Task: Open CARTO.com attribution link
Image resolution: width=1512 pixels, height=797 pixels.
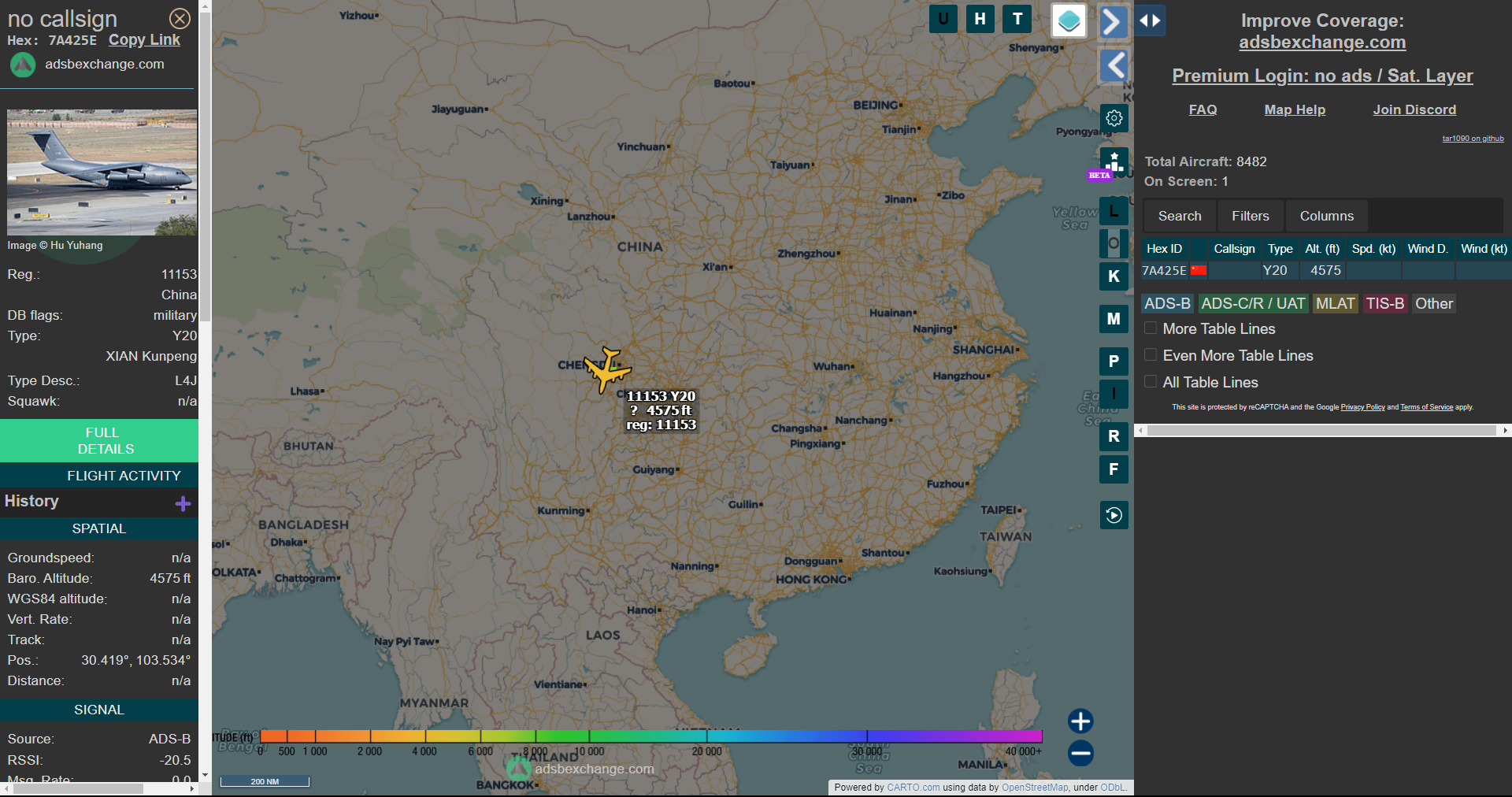Action: pyautogui.click(x=913, y=787)
